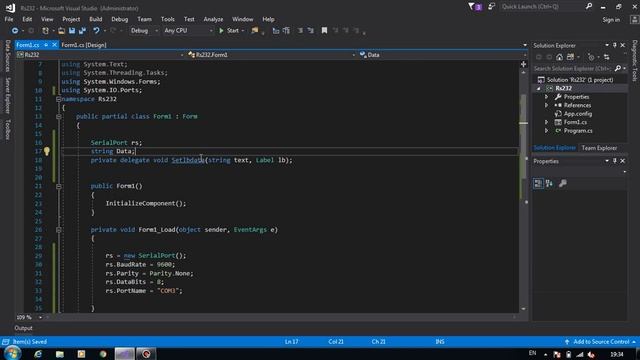Toggle auto hide pin of Properties panel
Screen dimensions: 640x360
(615, 161)
